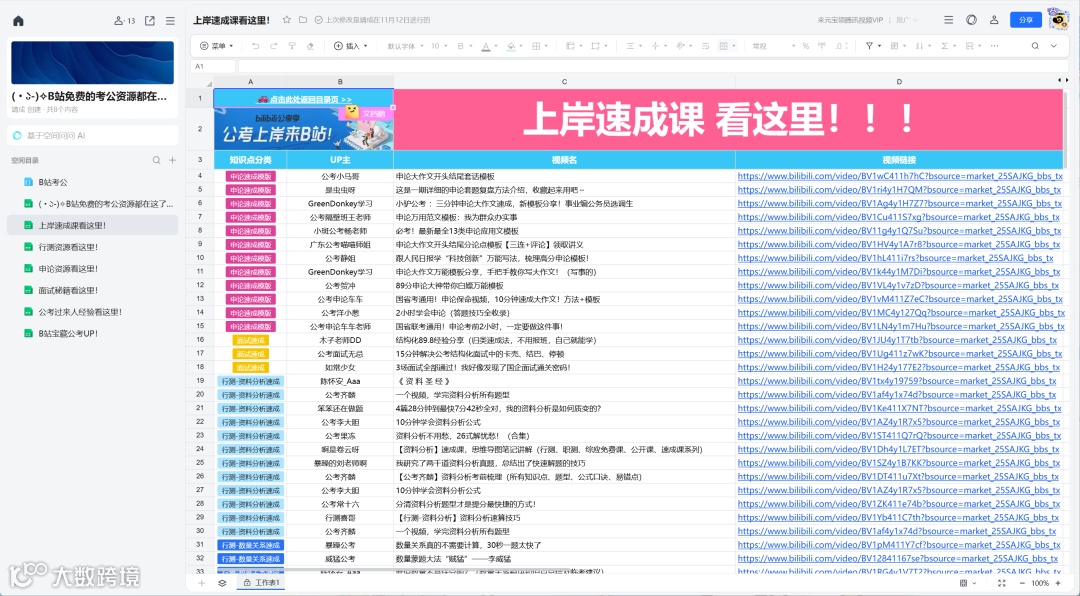
Task: Add new item to space directory
Action: click(173, 161)
